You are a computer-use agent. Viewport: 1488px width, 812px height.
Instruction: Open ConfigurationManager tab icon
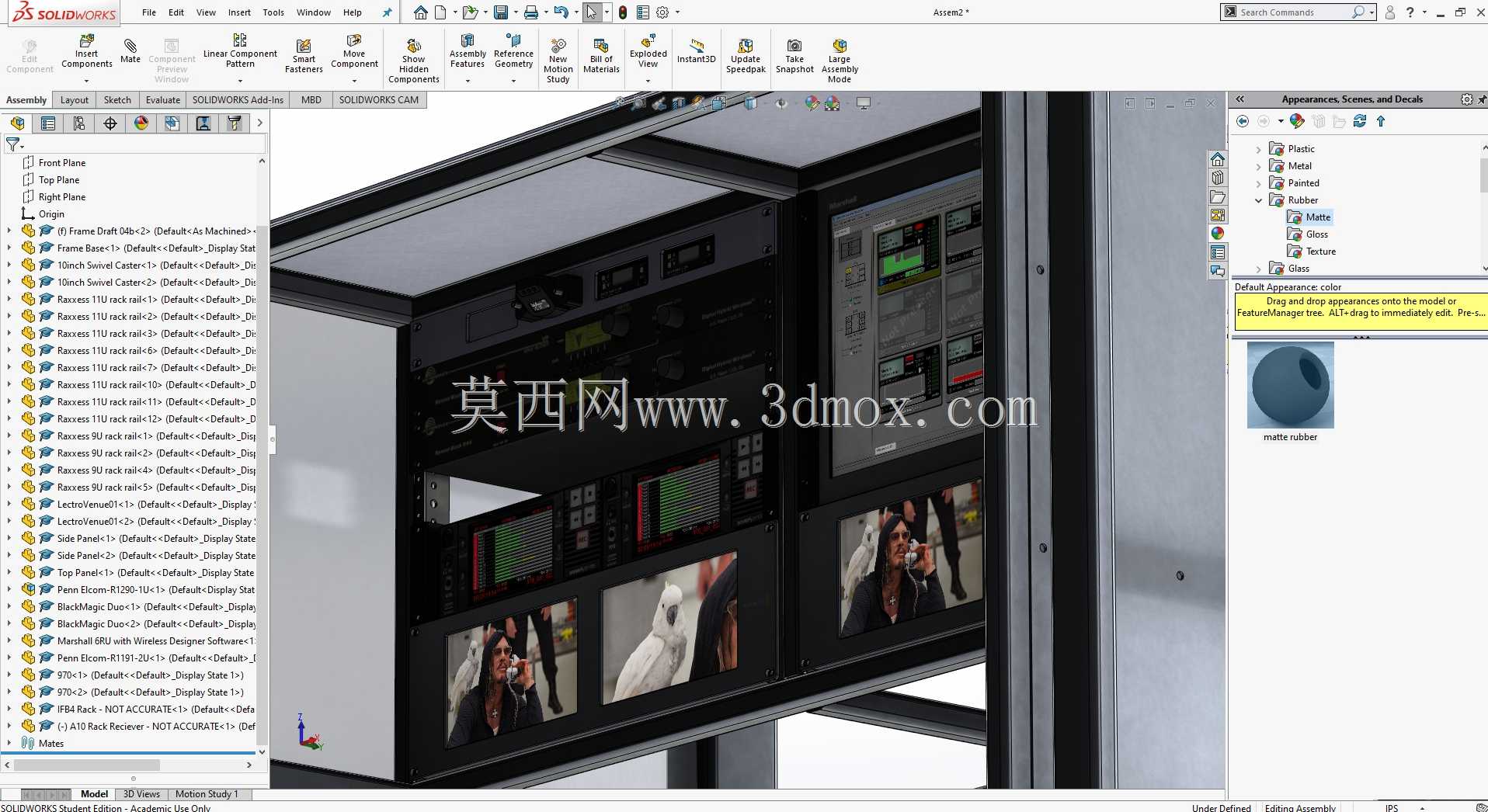(x=79, y=123)
